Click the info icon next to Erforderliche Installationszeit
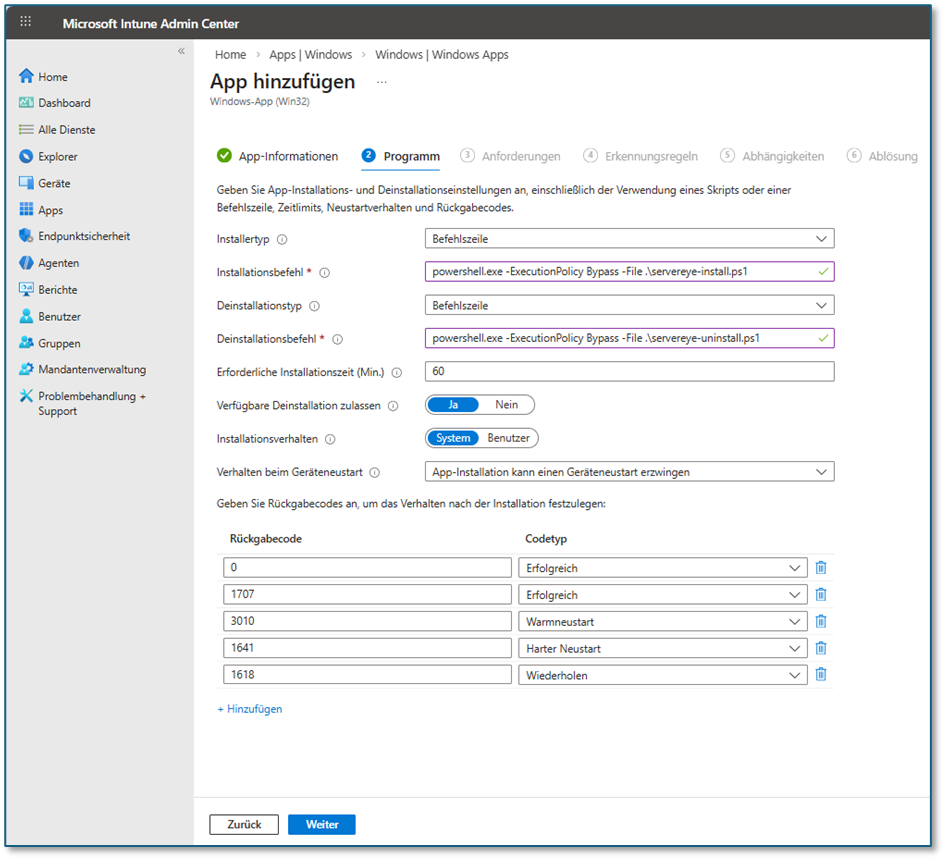The image size is (945, 860). [x=397, y=372]
